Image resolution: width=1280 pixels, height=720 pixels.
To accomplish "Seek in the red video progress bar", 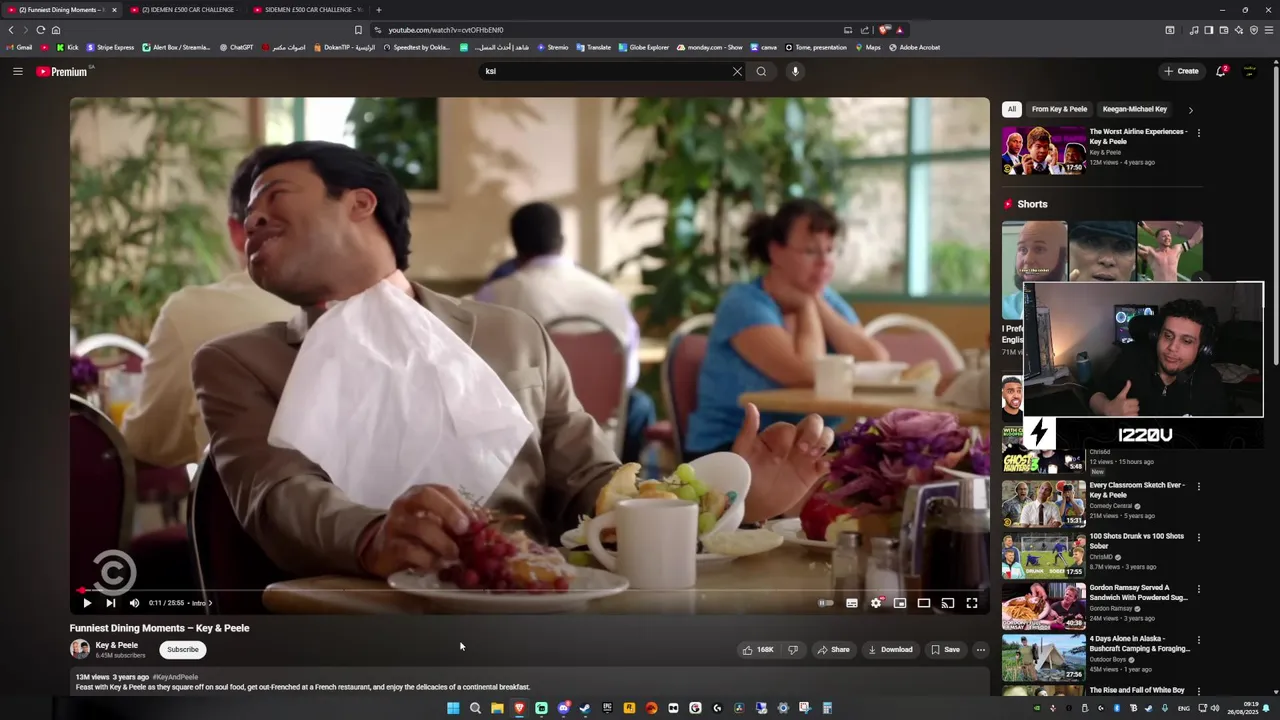I will point(530,590).
